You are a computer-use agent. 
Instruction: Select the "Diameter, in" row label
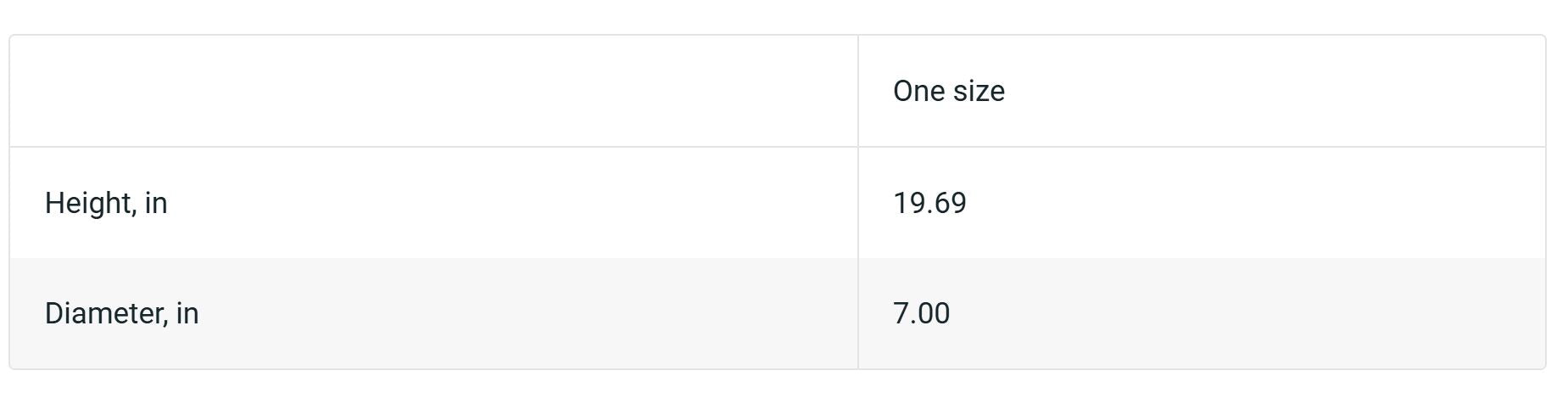[x=121, y=313]
